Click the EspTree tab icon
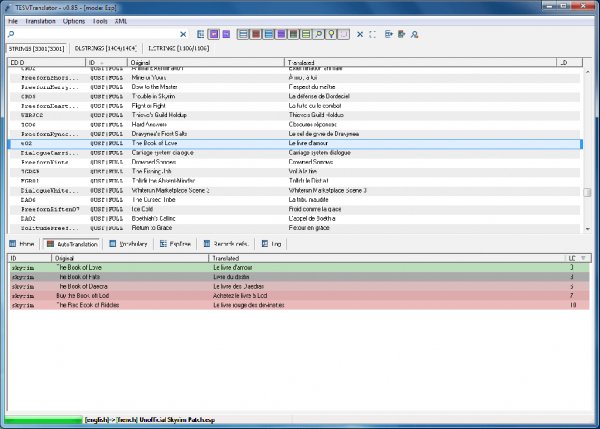Screen dimensions: 600x429 (x=163, y=244)
